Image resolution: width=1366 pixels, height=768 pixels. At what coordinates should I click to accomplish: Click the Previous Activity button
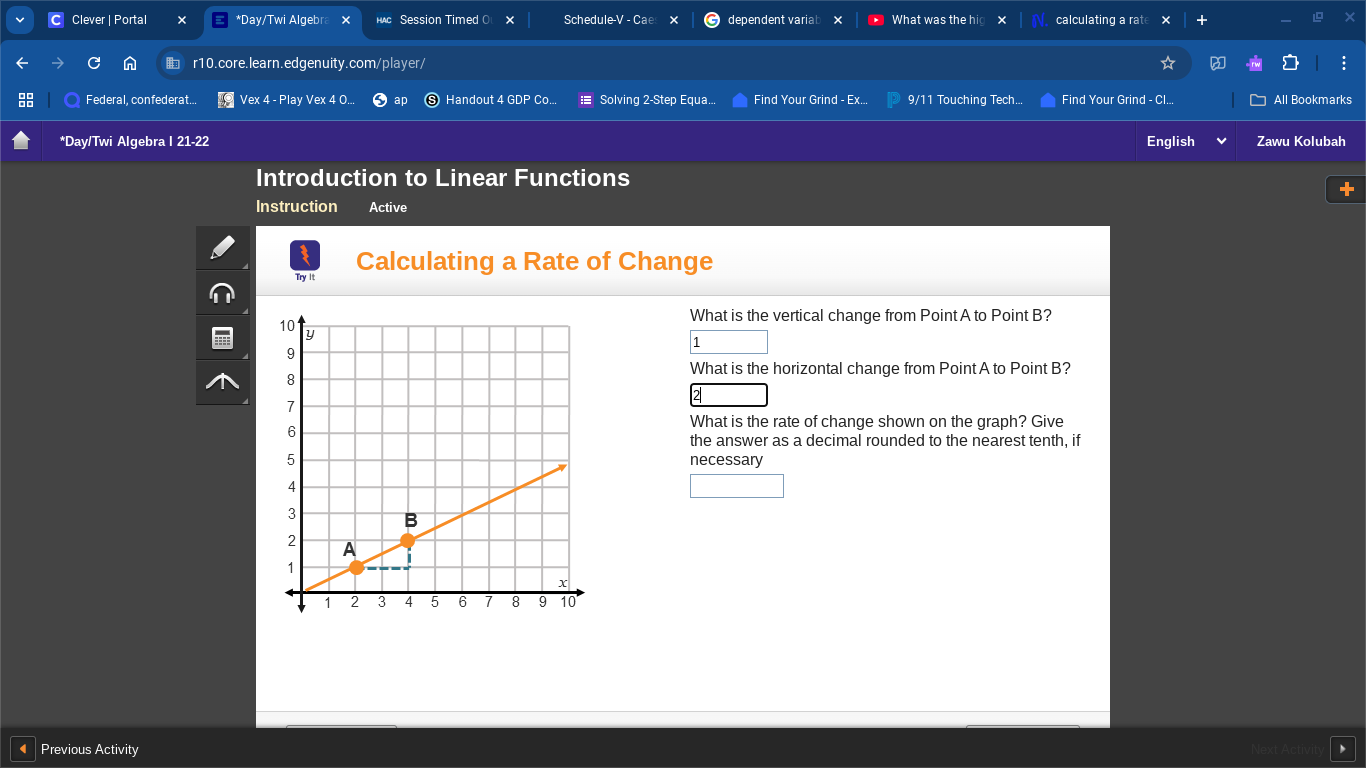click(68, 748)
